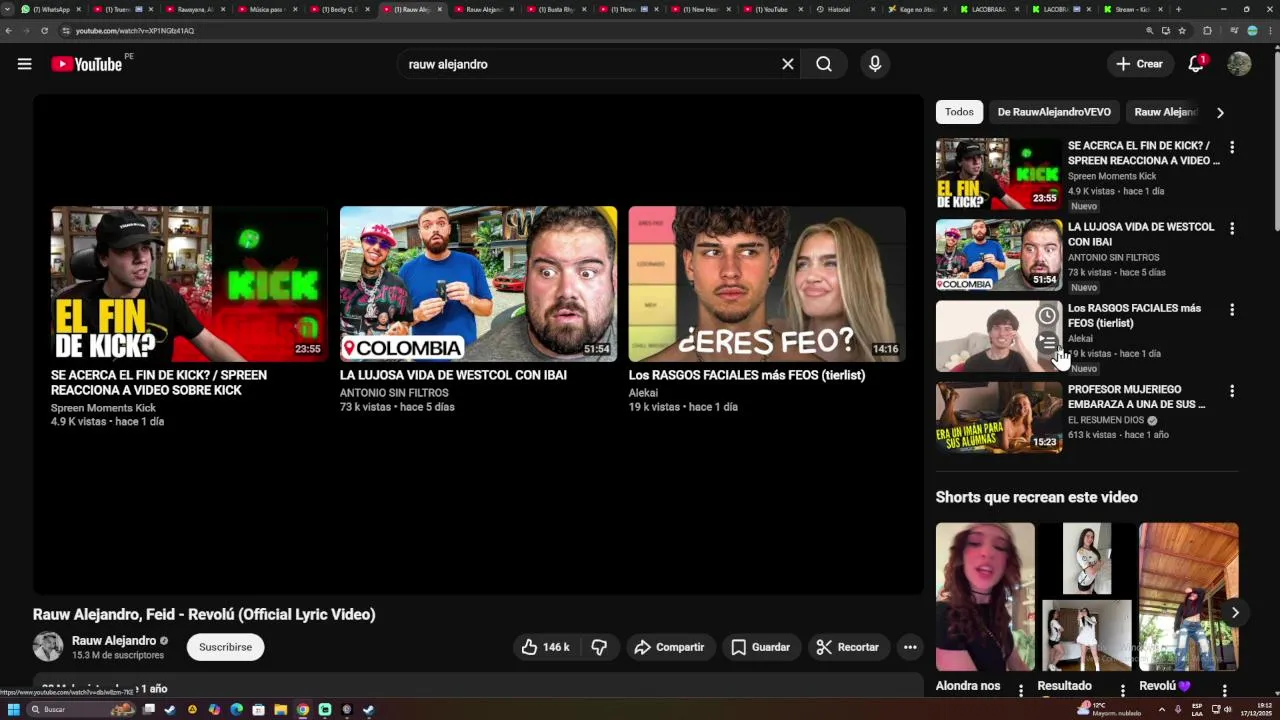Save video with the Guardar button

click(x=760, y=647)
